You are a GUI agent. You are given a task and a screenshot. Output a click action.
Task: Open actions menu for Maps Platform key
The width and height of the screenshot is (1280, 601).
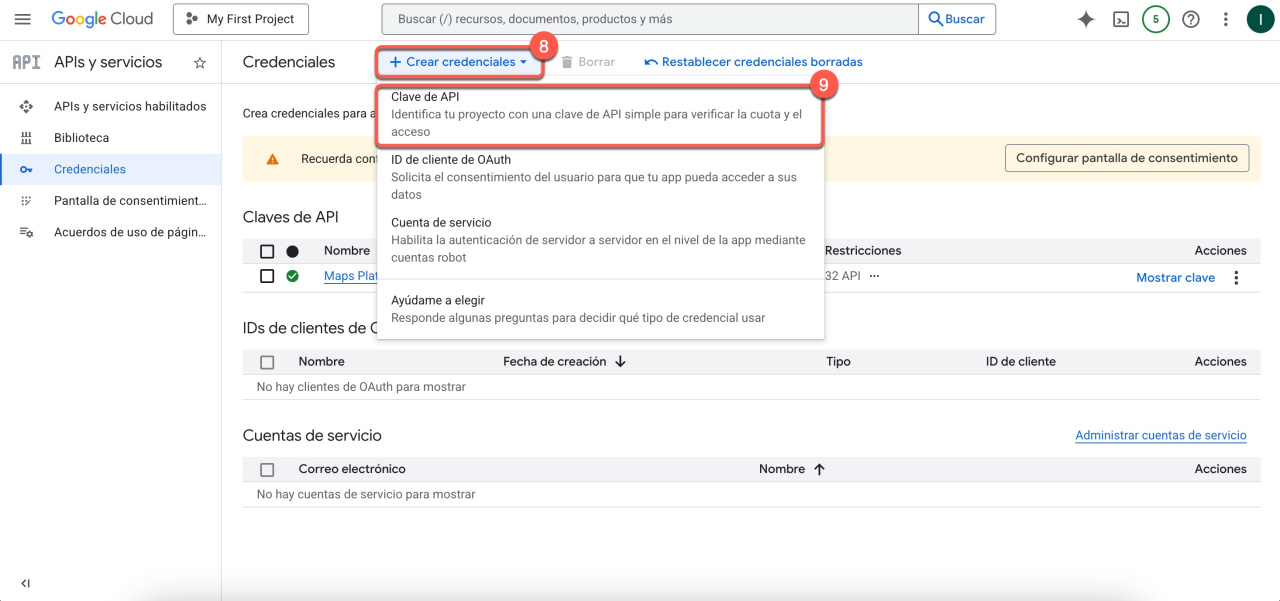click(x=1236, y=278)
